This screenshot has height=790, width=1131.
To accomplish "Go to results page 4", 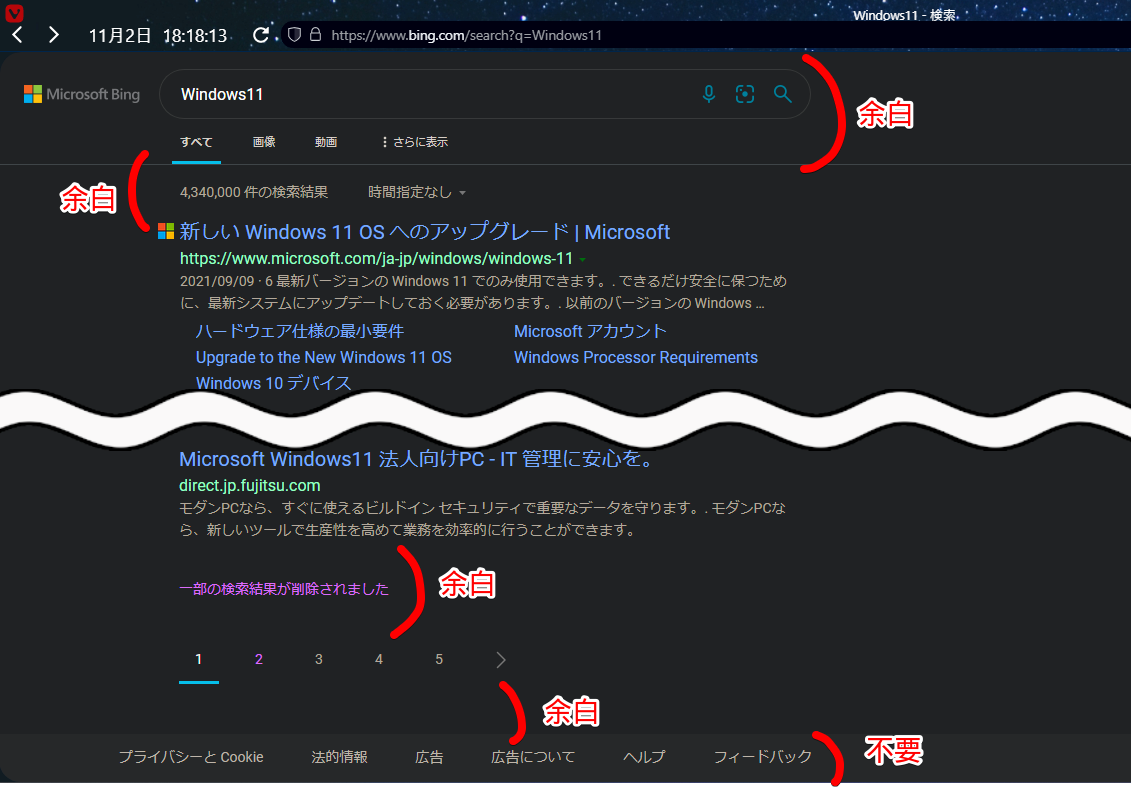I will [x=379, y=659].
